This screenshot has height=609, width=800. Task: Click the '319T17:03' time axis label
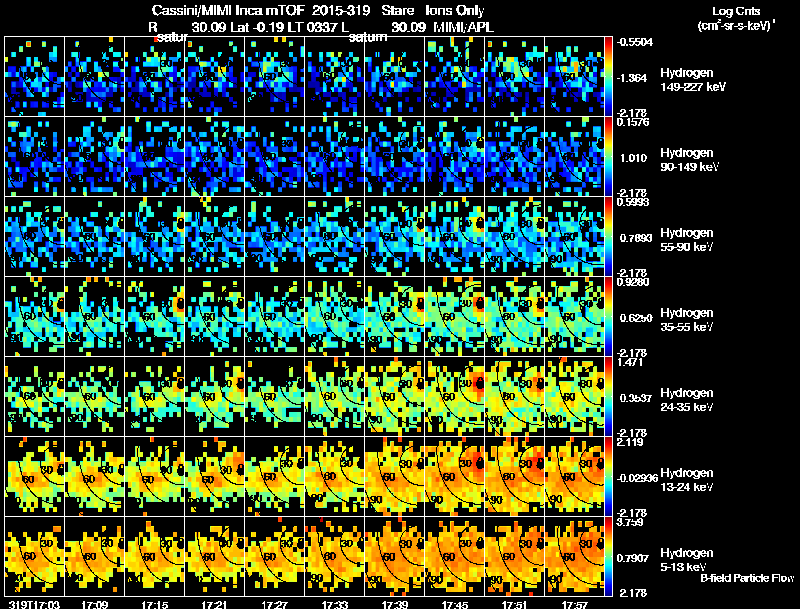coord(34,604)
